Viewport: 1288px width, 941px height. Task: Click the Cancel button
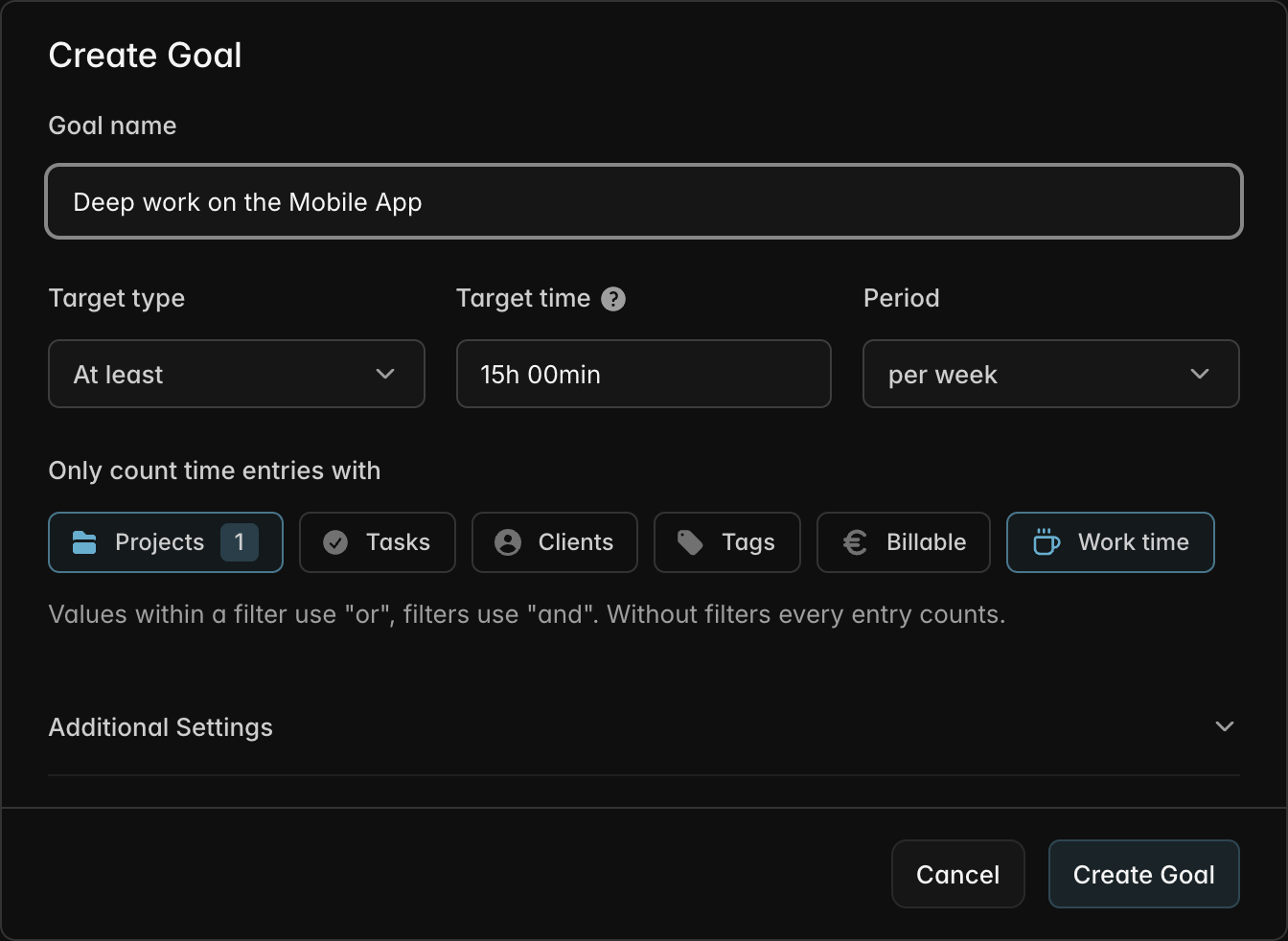point(958,874)
